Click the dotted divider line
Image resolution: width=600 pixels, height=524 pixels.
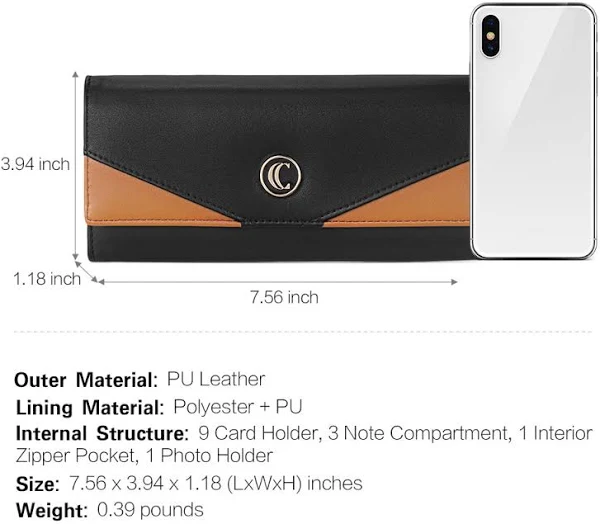tap(303, 332)
